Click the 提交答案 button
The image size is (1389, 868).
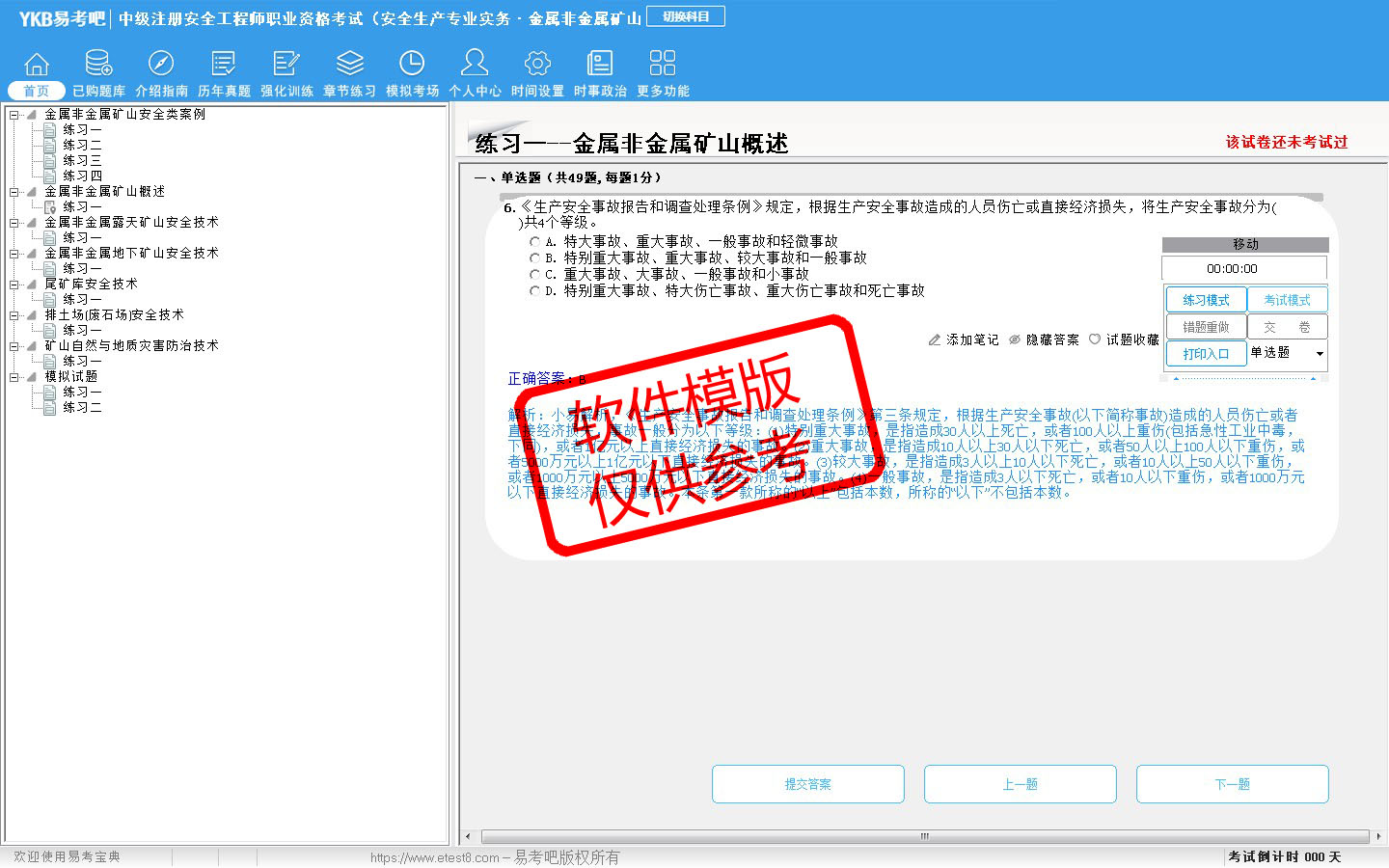807,784
